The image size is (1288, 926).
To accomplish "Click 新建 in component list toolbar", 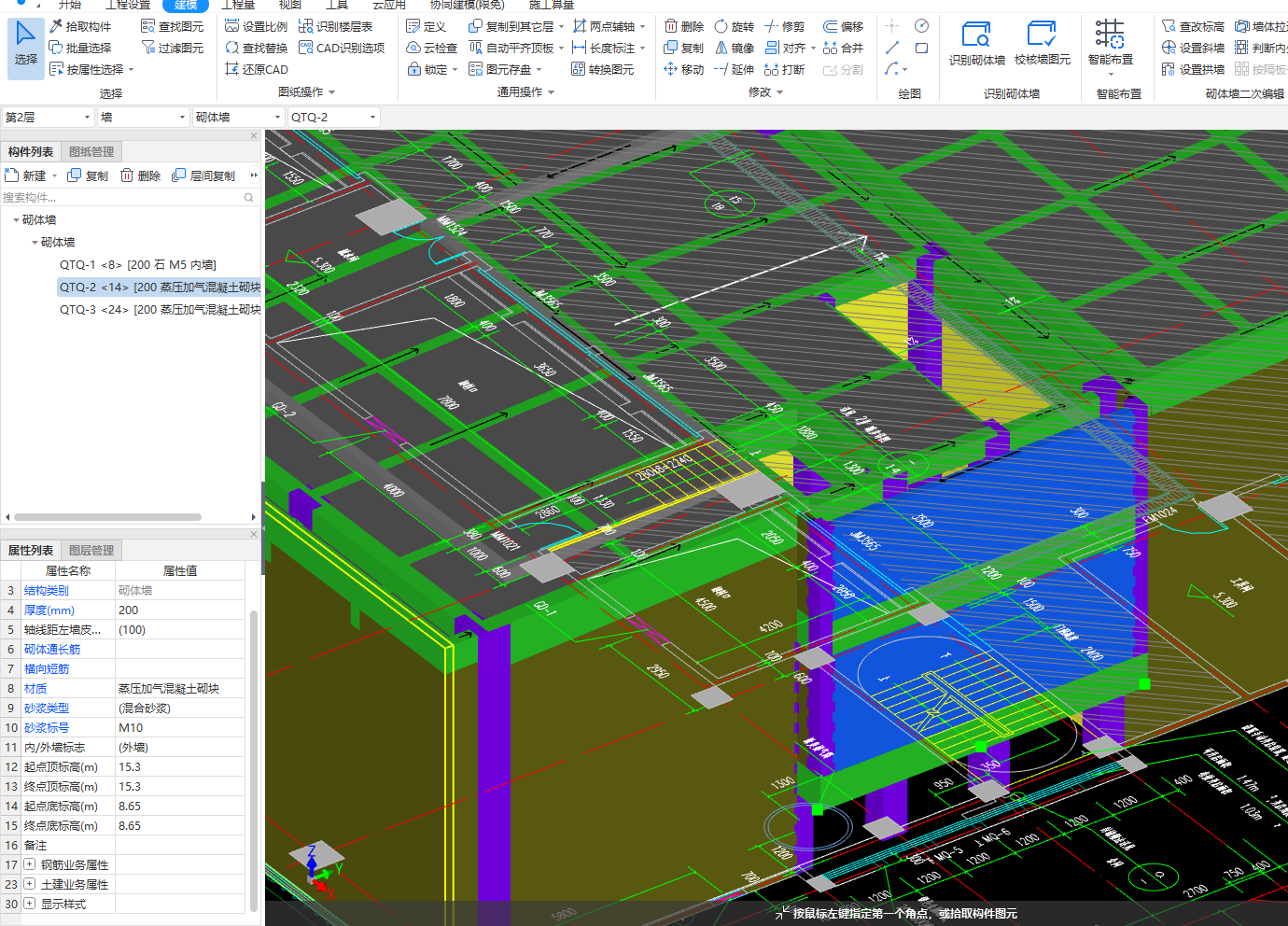I will [x=26, y=175].
